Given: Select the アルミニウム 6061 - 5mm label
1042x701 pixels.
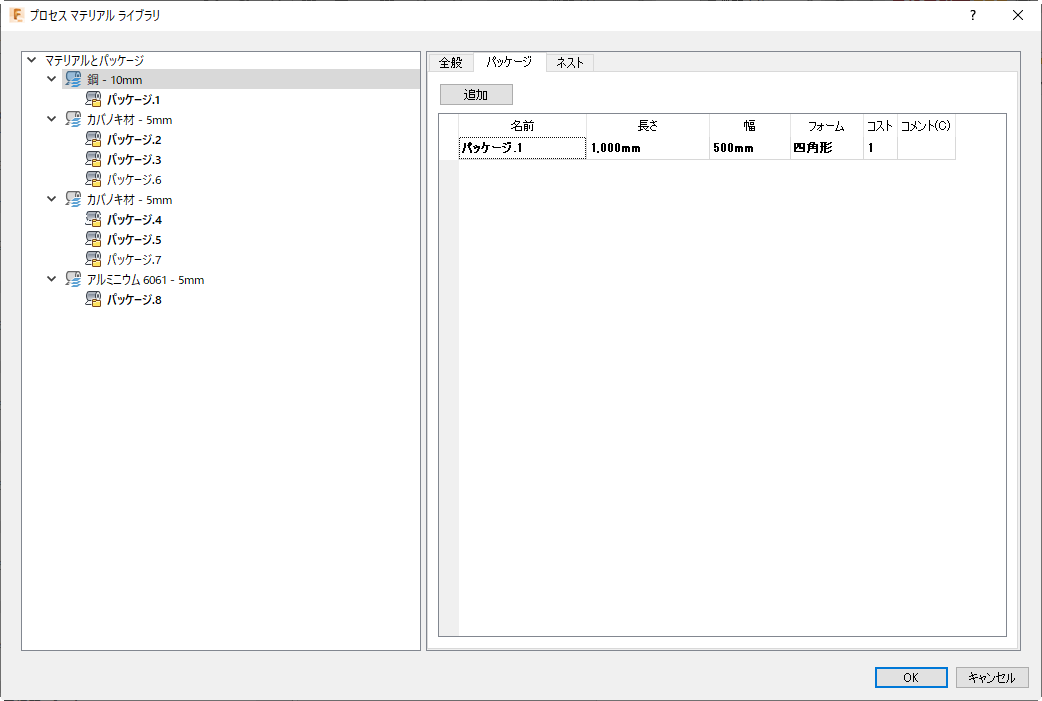Looking at the screenshot, I should tap(146, 280).
